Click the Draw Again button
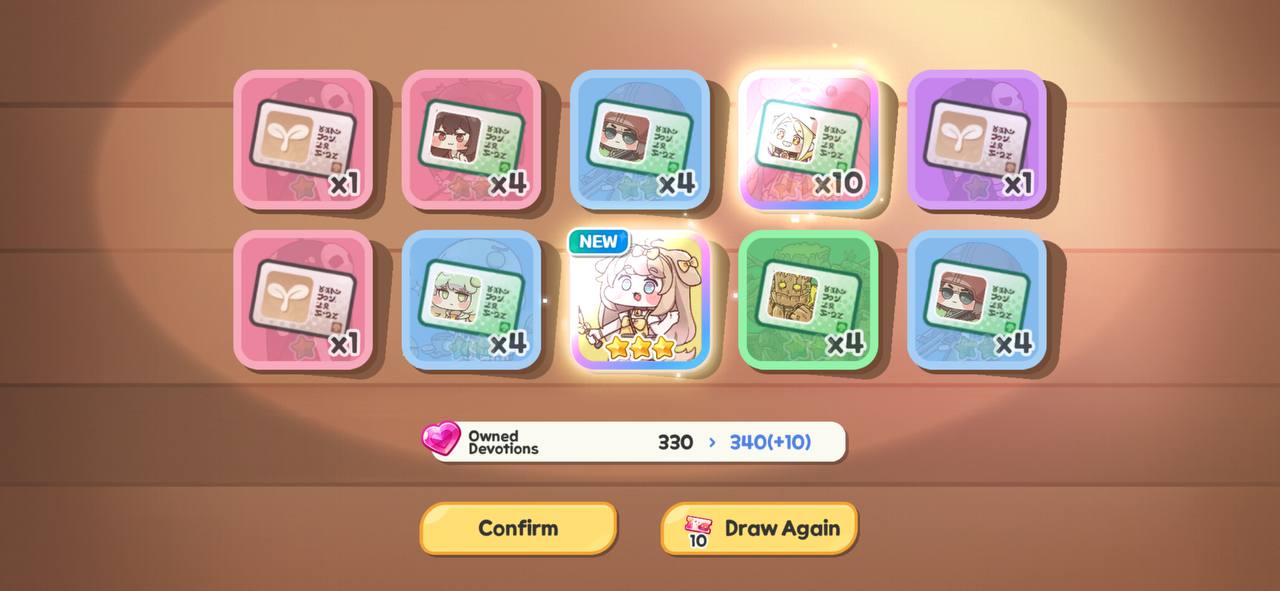This screenshot has width=1280, height=591. pyautogui.click(x=759, y=528)
